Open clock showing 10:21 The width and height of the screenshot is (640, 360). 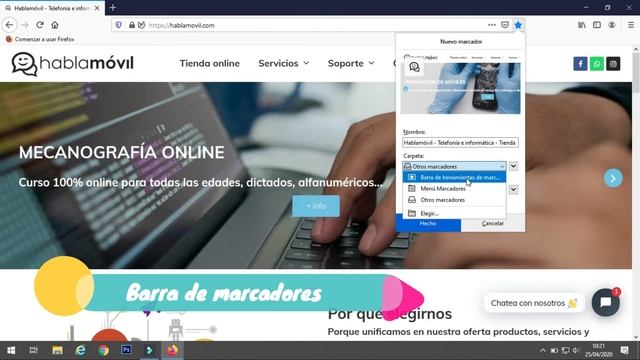[598, 350]
